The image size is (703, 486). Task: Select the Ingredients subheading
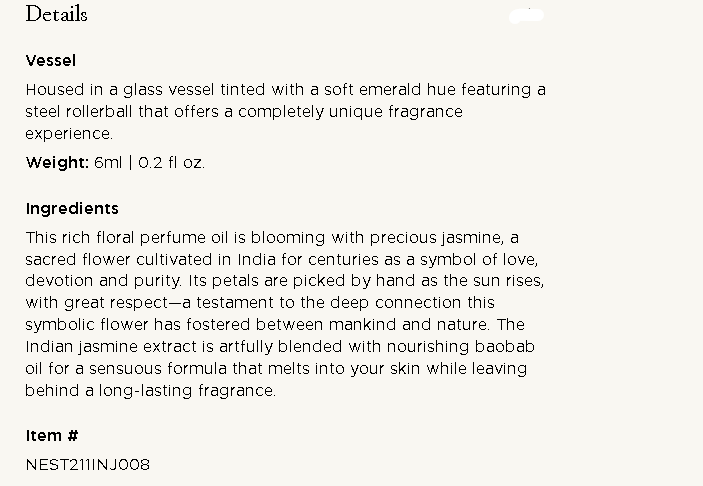click(x=72, y=209)
